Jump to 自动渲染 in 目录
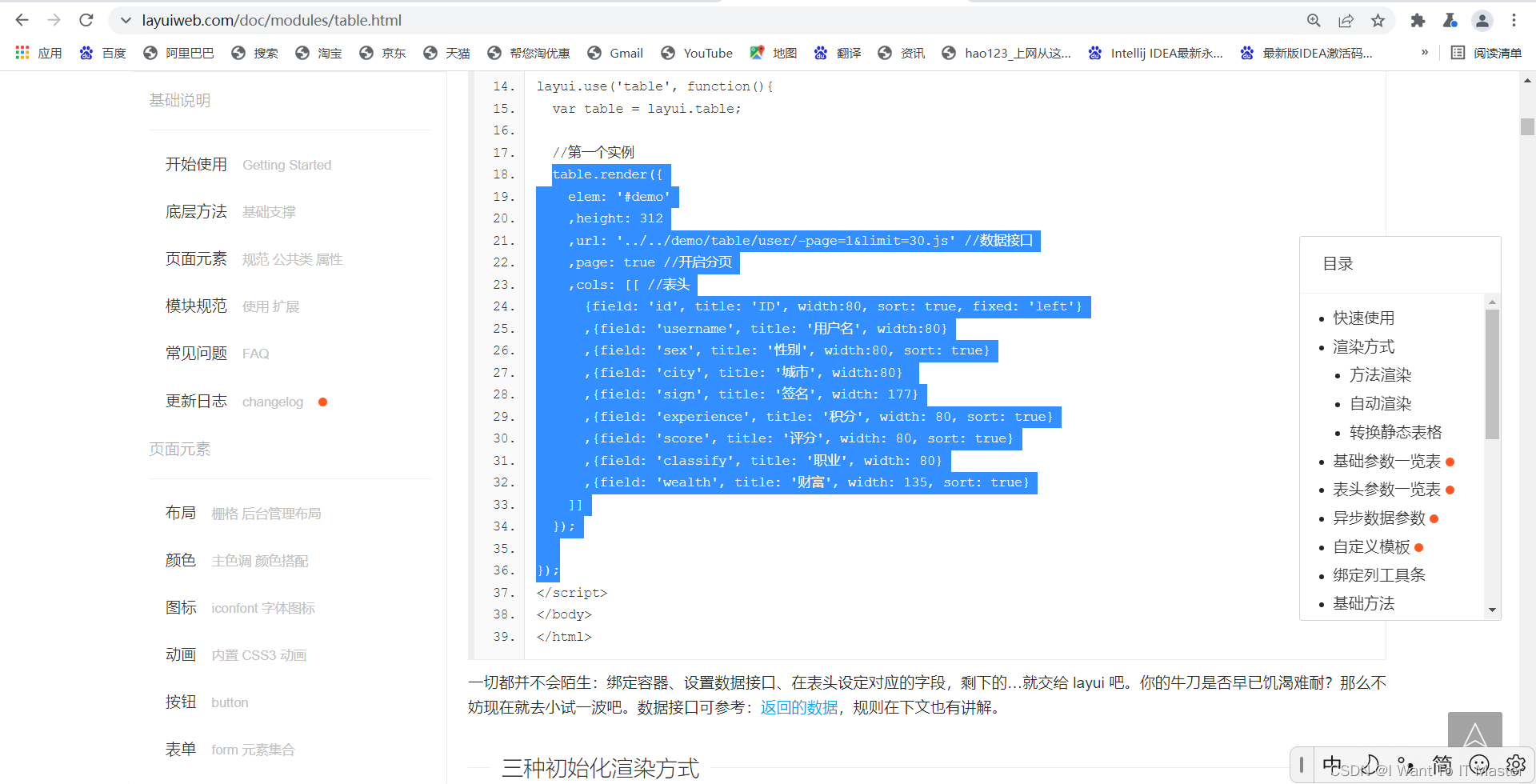Image resolution: width=1536 pixels, height=784 pixels. click(1380, 404)
